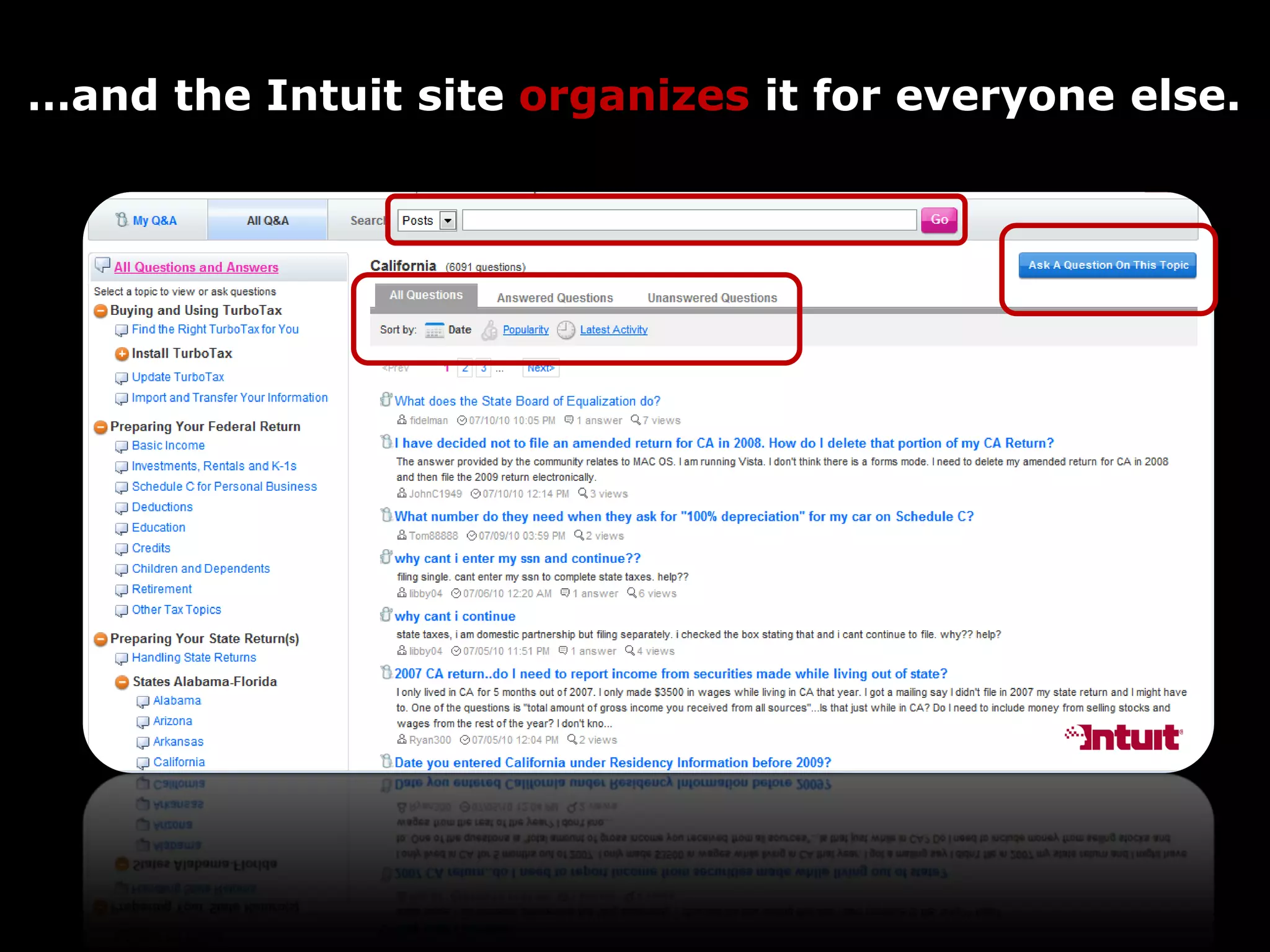
Task: Collapse the Buying and Using TurboTax section
Action: (x=100, y=311)
